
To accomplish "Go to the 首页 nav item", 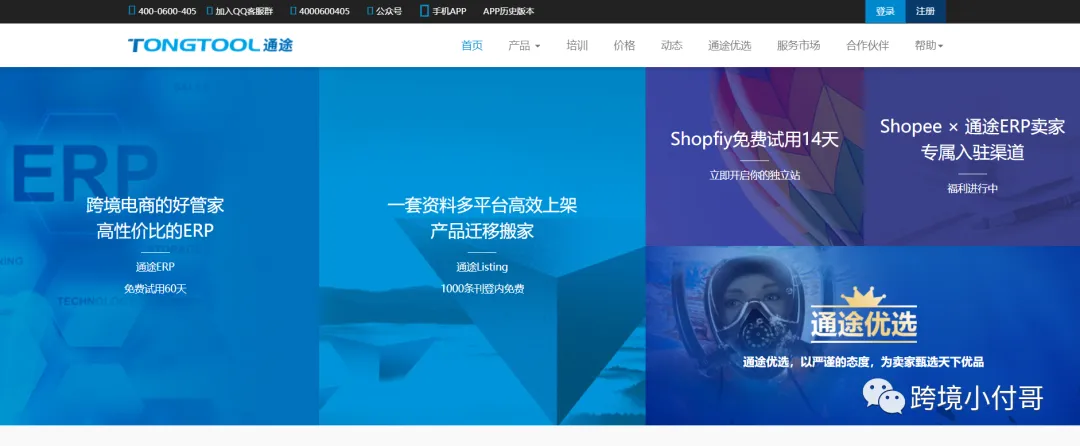I will tap(472, 45).
